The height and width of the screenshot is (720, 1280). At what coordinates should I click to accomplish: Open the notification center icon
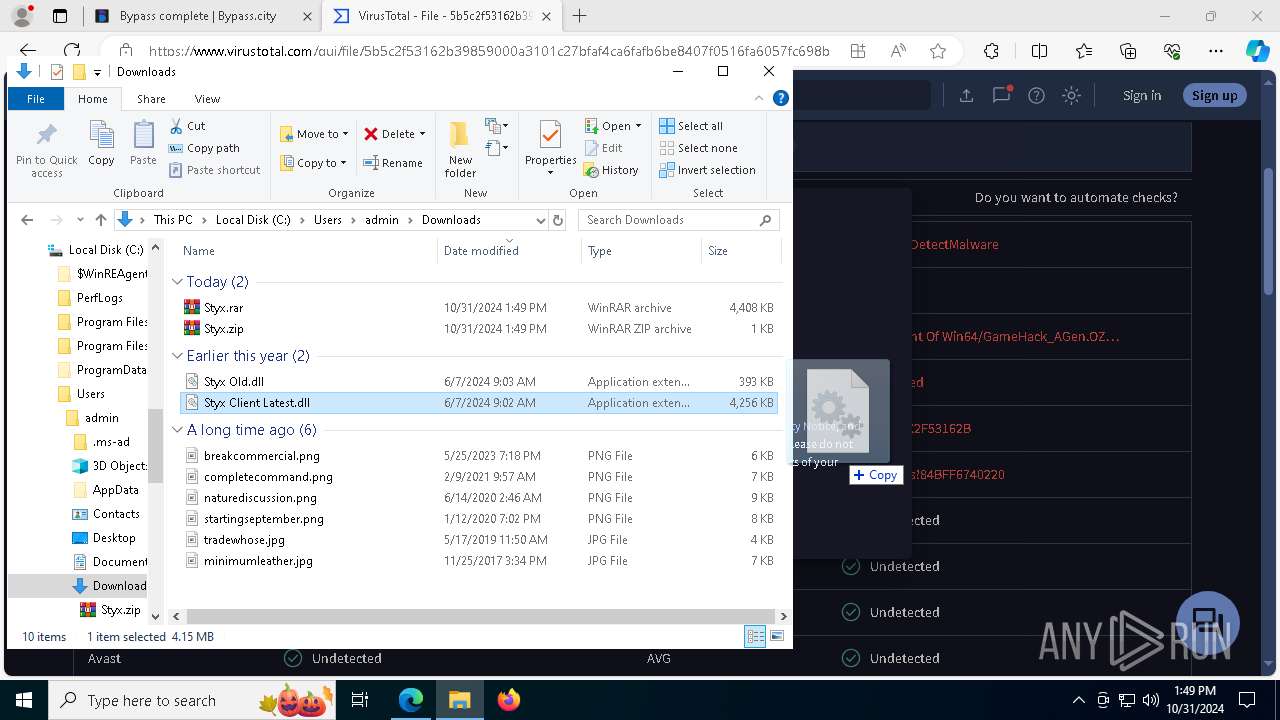click(1247, 700)
